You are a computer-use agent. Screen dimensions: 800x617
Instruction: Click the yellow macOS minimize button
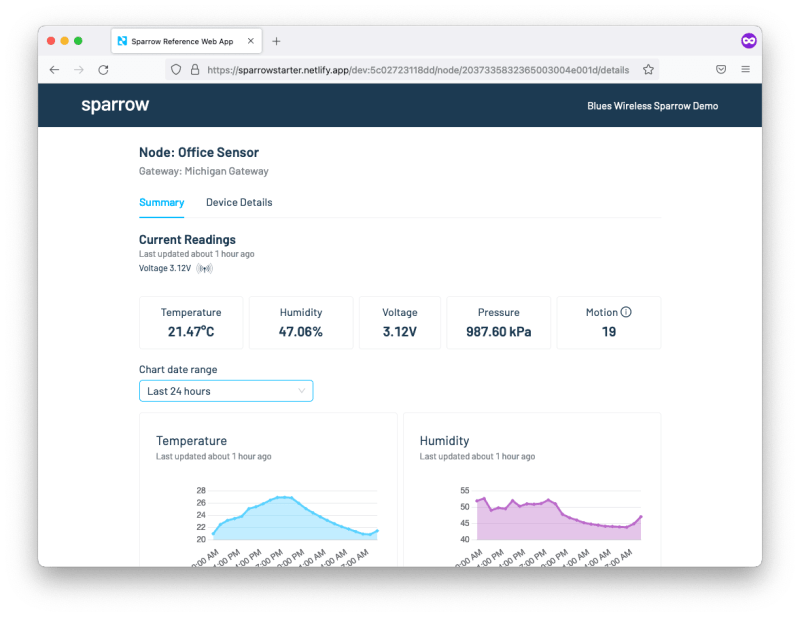pyautogui.click(x=65, y=41)
